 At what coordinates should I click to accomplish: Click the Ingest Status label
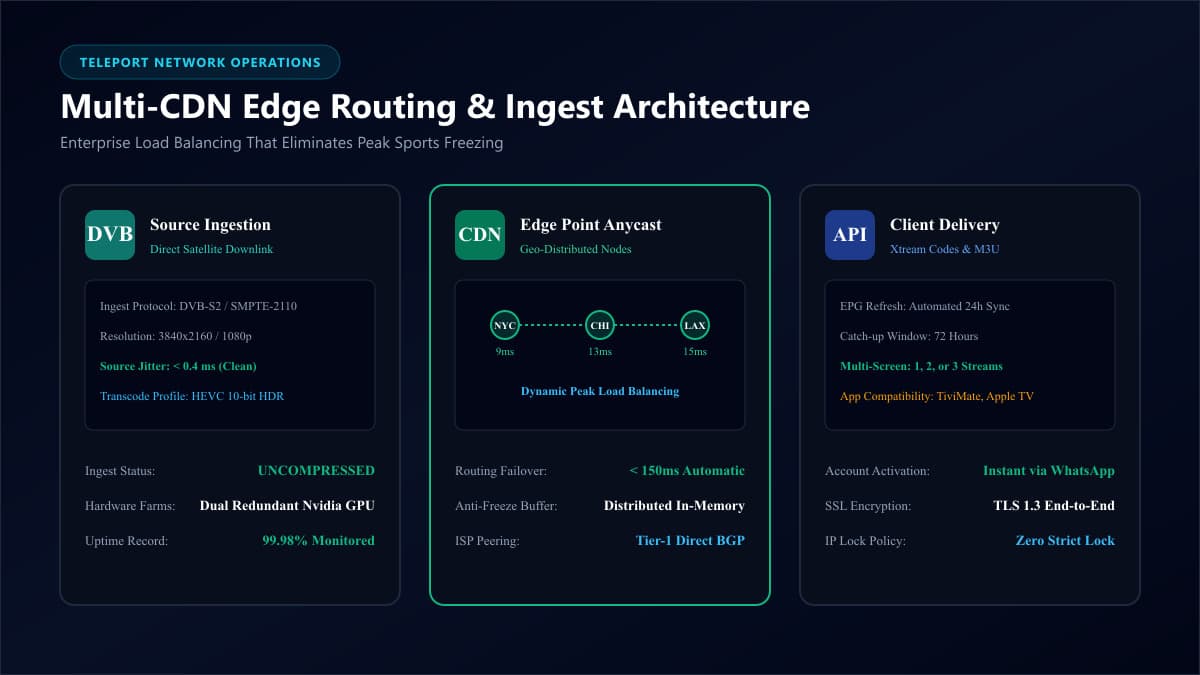click(120, 471)
